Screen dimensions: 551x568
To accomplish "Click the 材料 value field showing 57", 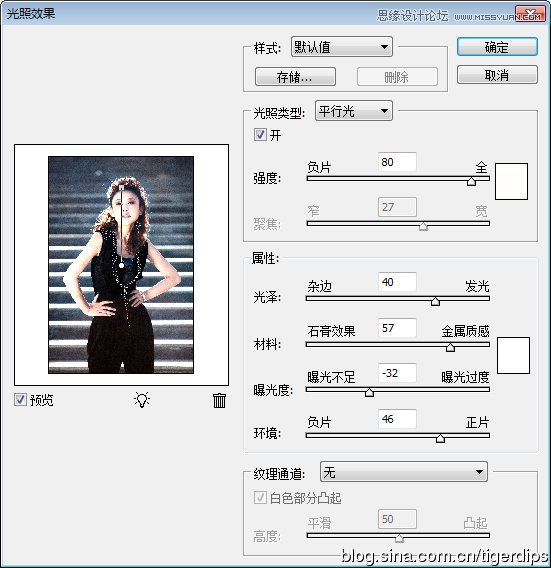I will click(x=397, y=328).
